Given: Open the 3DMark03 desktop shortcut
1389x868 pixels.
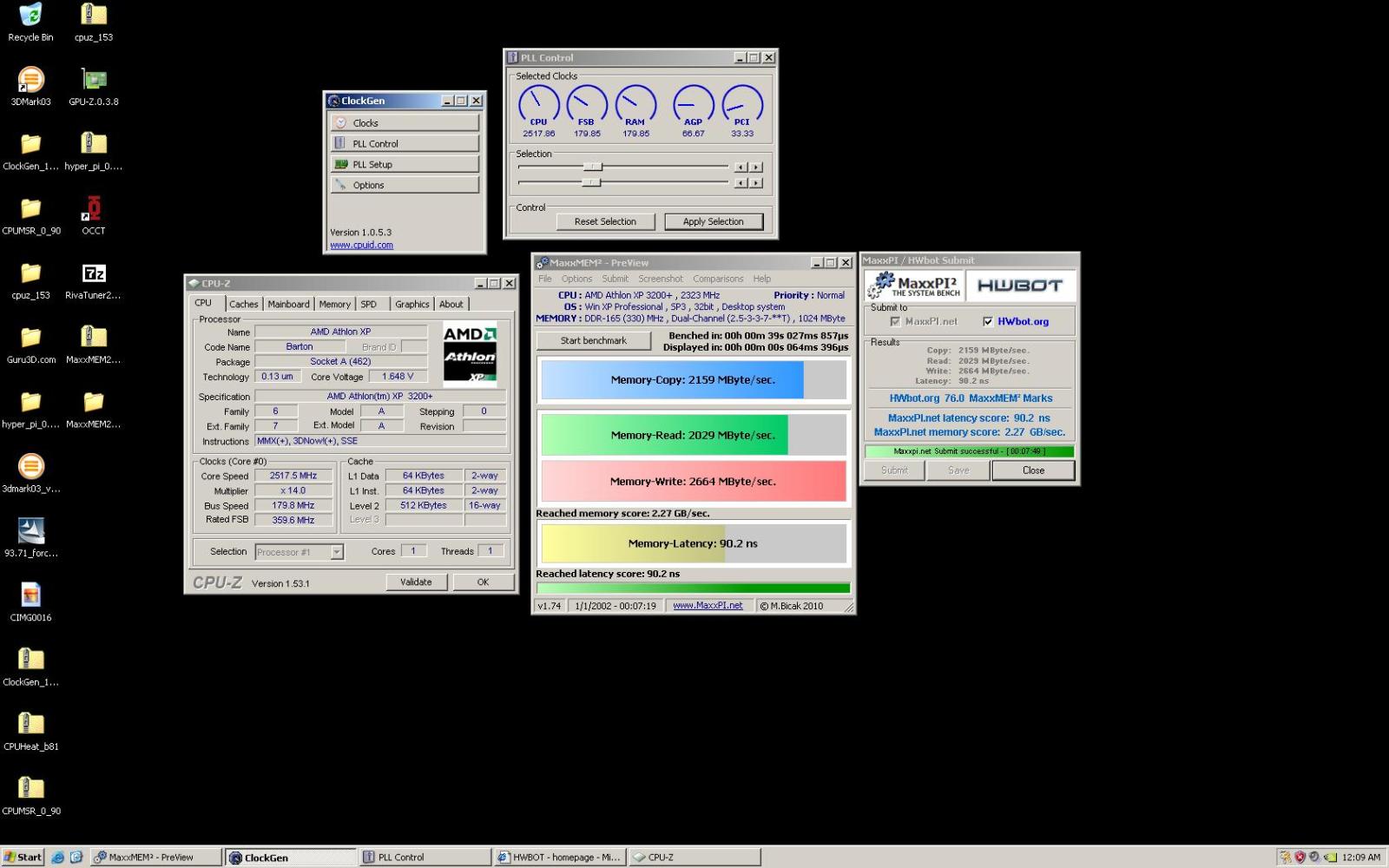Looking at the screenshot, I should (30, 86).
